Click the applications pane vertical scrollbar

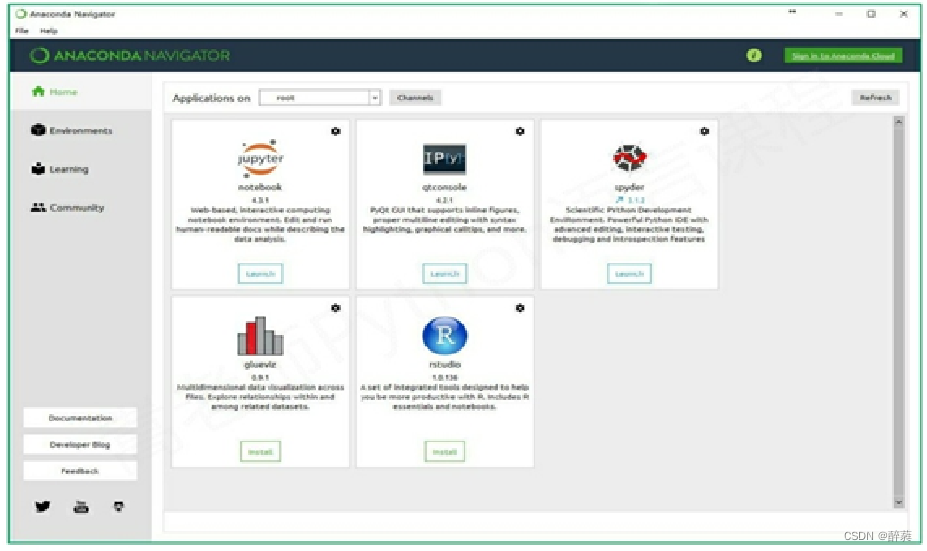click(x=899, y=312)
